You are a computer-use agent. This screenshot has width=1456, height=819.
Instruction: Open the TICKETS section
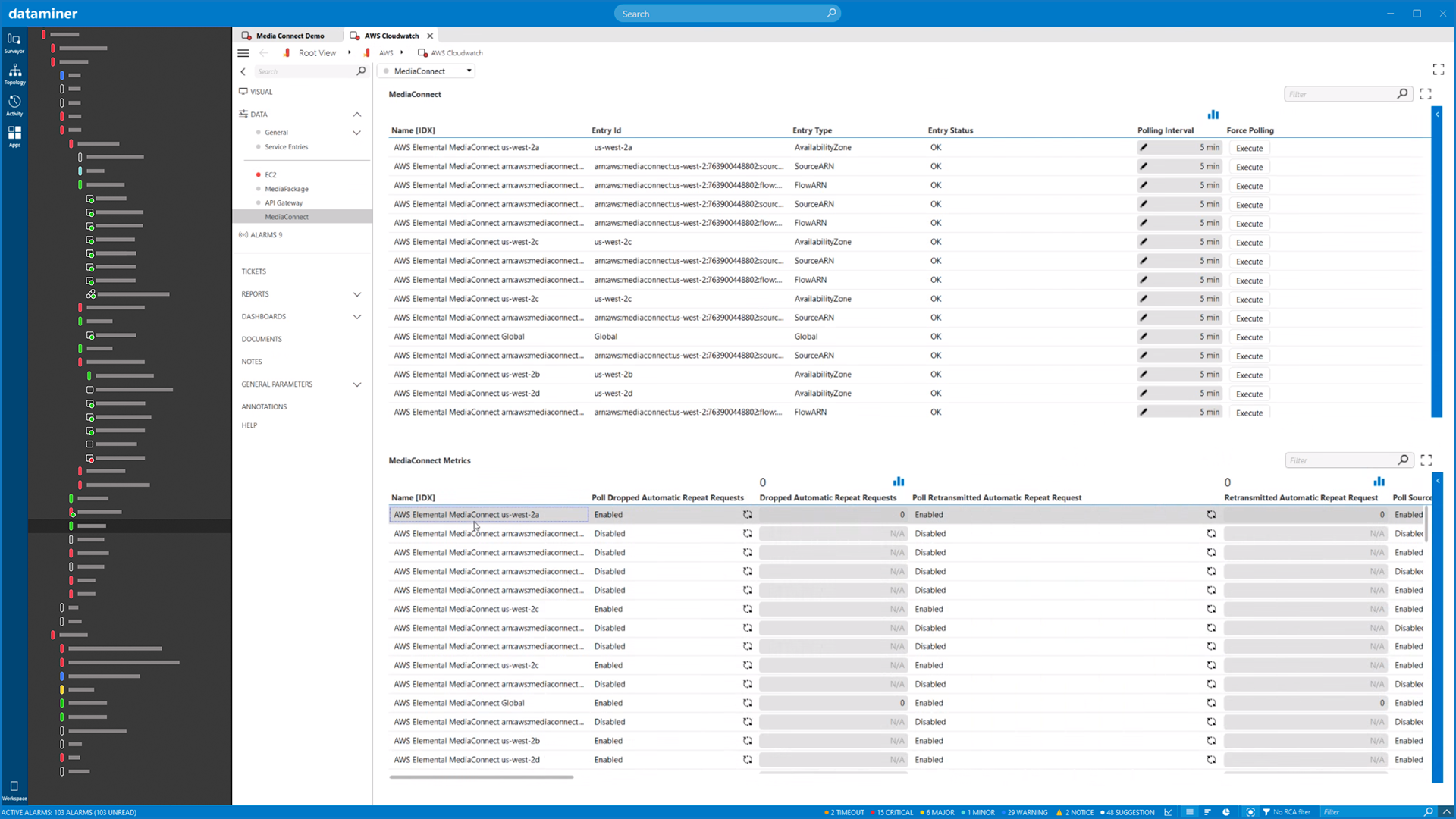(254, 271)
